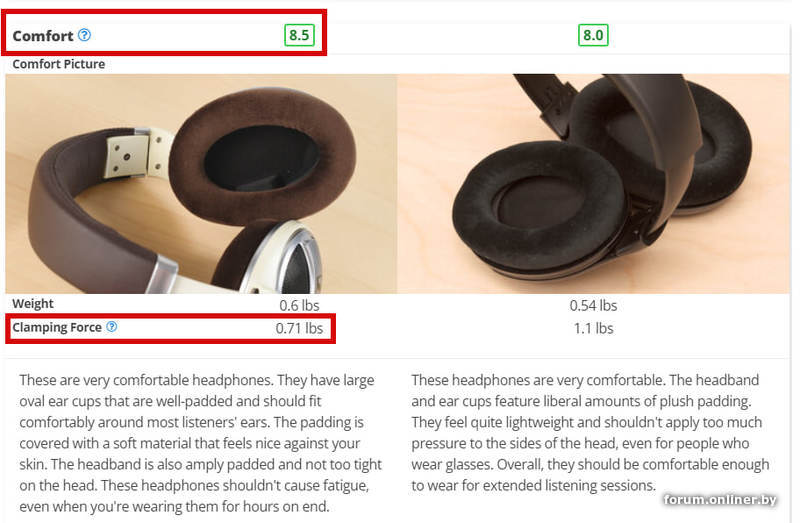800x523 pixels.
Task: Click the brown velour ear cup in left picture
Action: pos(262,156)
